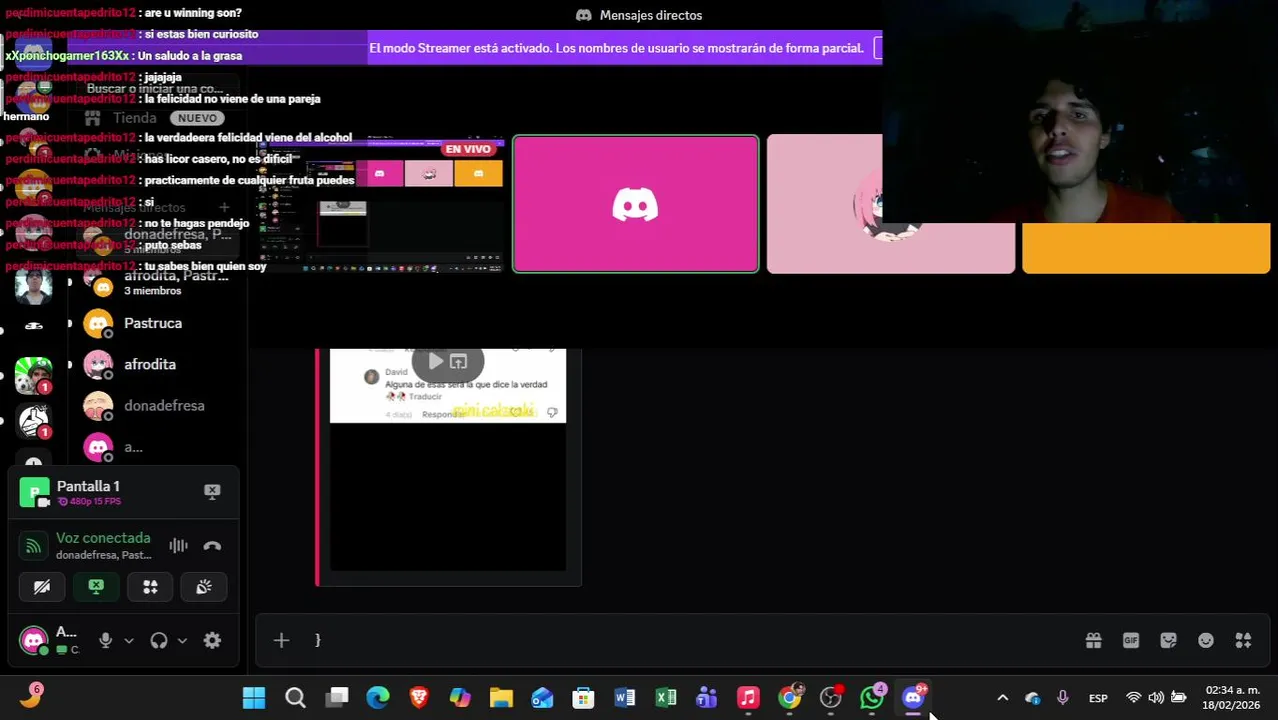Open the GIF picker

(1131, 641)
